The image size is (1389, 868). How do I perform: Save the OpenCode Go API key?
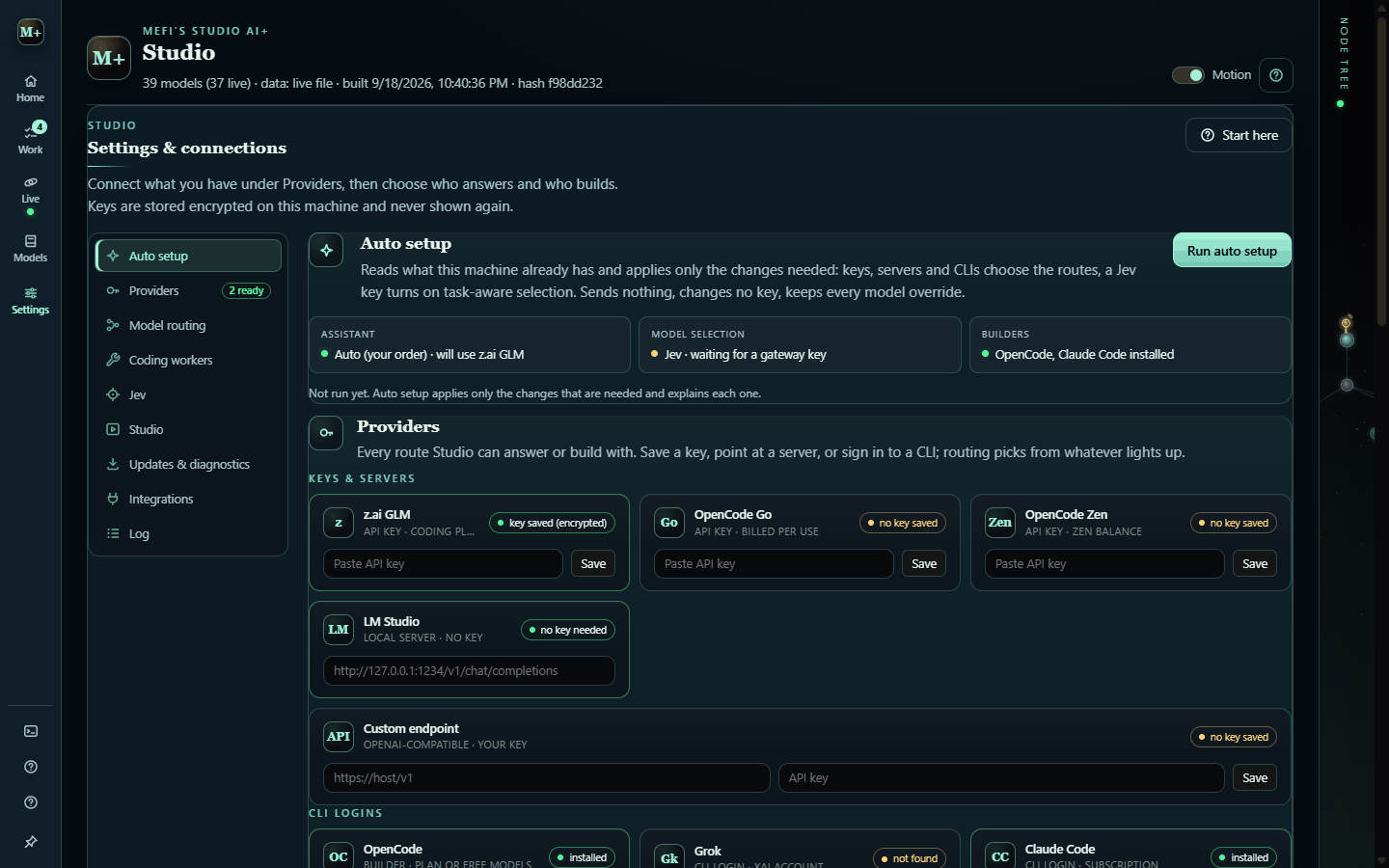[924, 564]
